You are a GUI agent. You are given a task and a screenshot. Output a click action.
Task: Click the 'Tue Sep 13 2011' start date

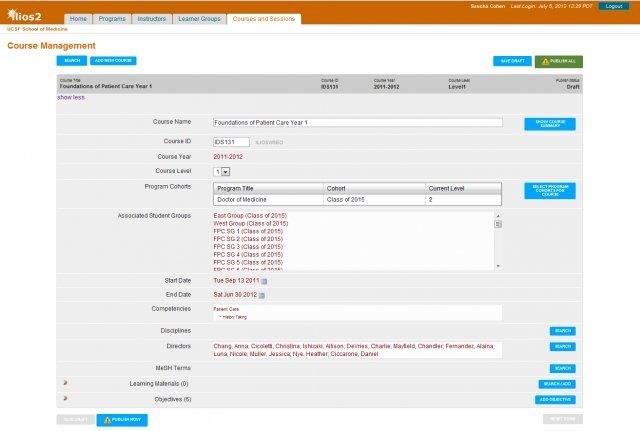(x=236, y=281)
